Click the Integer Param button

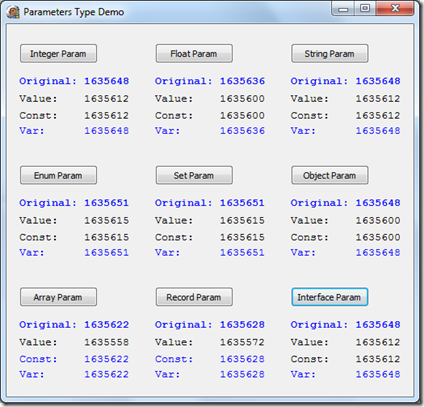coord(58,54)
